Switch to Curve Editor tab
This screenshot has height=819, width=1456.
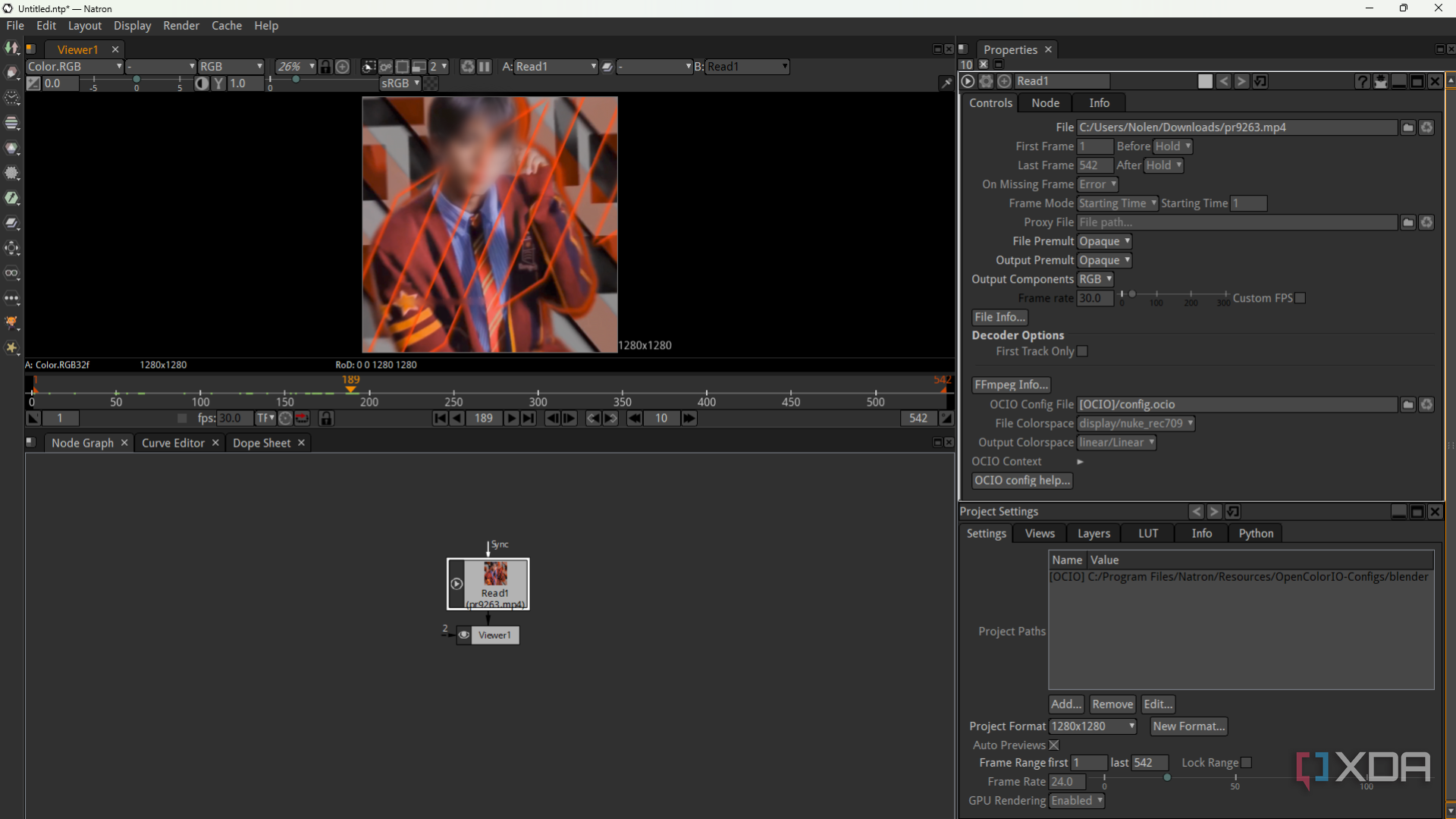[173, 443]
